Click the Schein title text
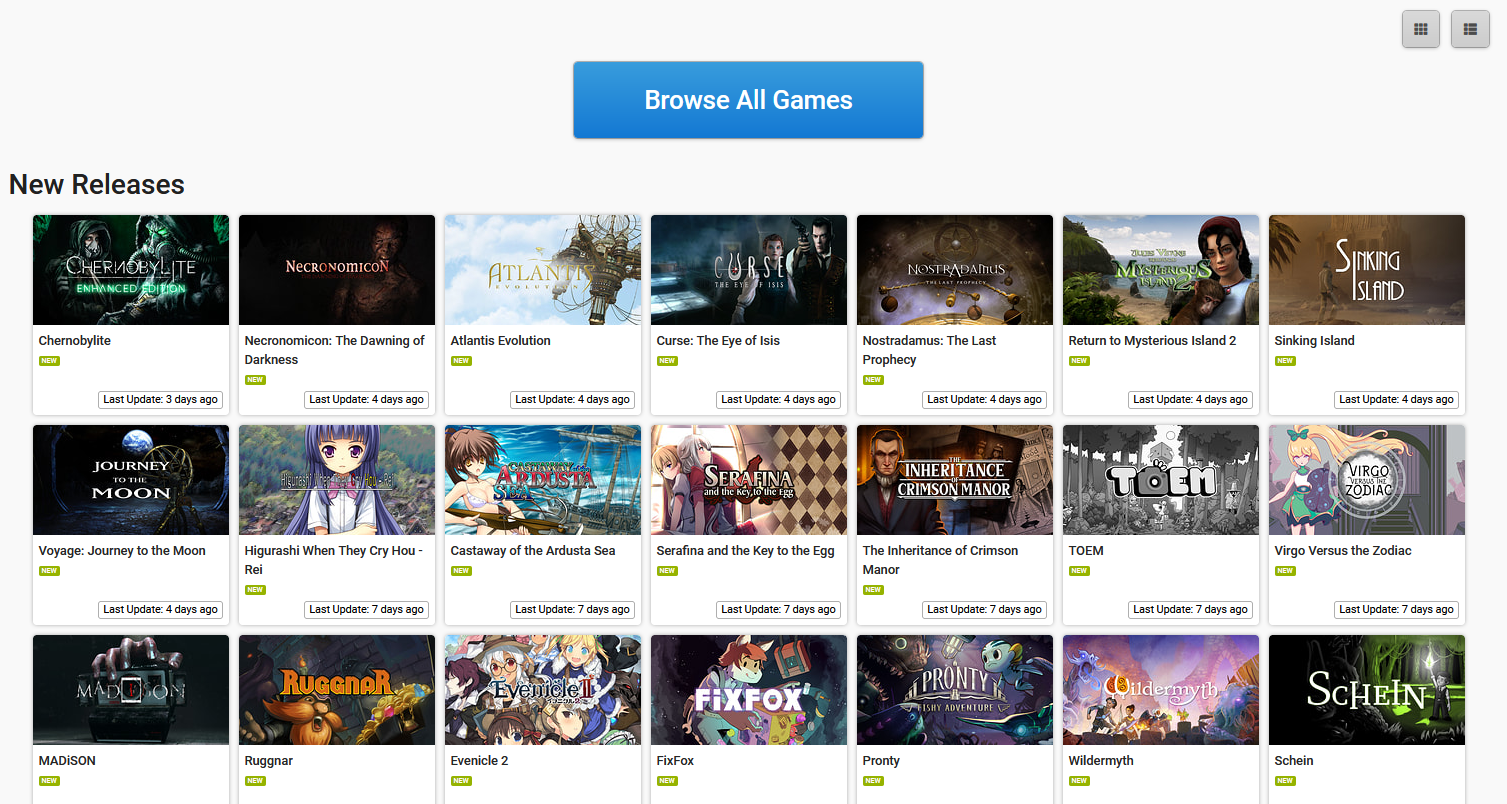Image resolution: width=1507 pixels, height=804 pixels. click(1294, 761)
